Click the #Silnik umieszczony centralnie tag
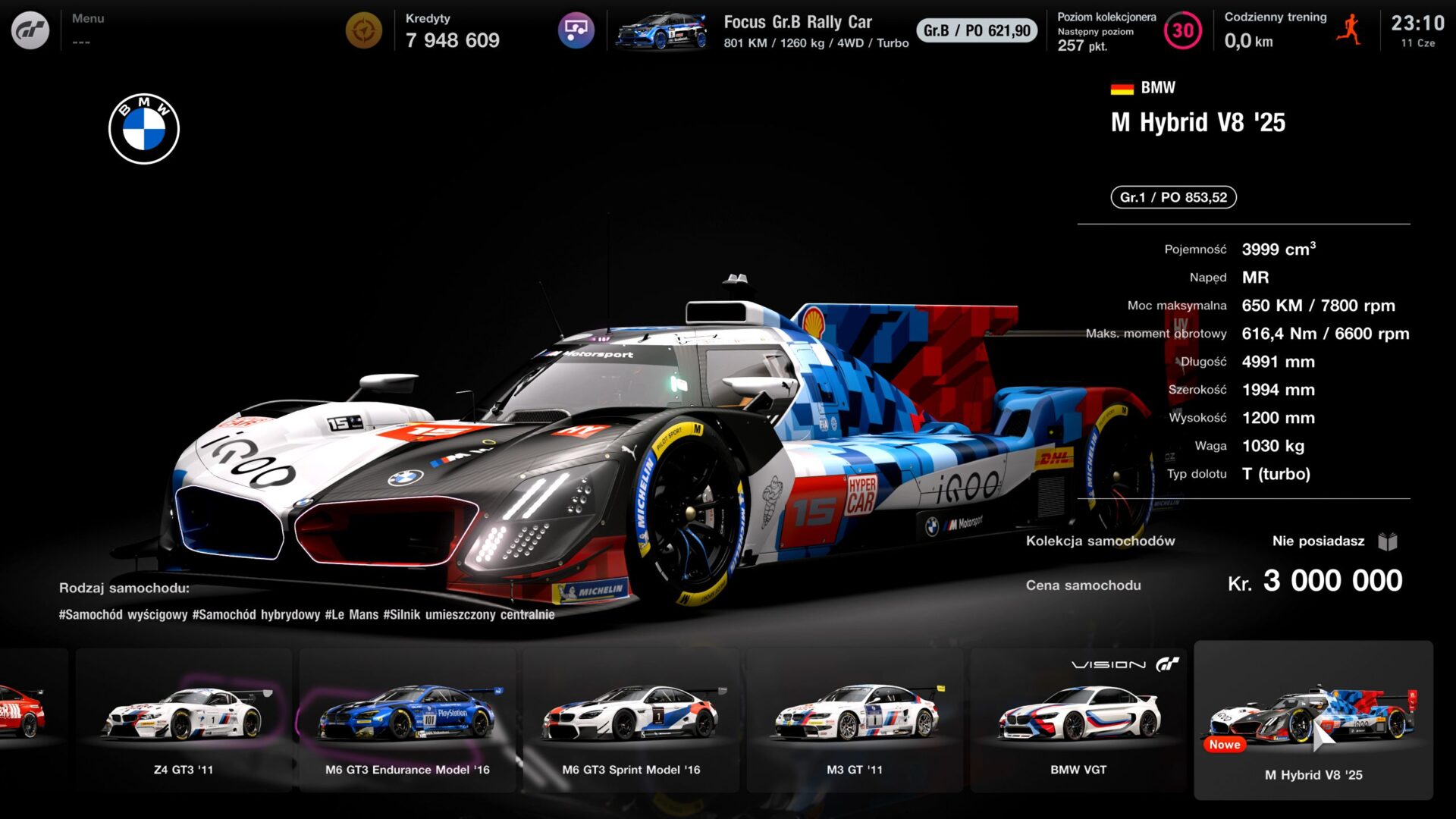This screenshot has height=819, width=1456. pyautogui.click(x=469, y=614)
